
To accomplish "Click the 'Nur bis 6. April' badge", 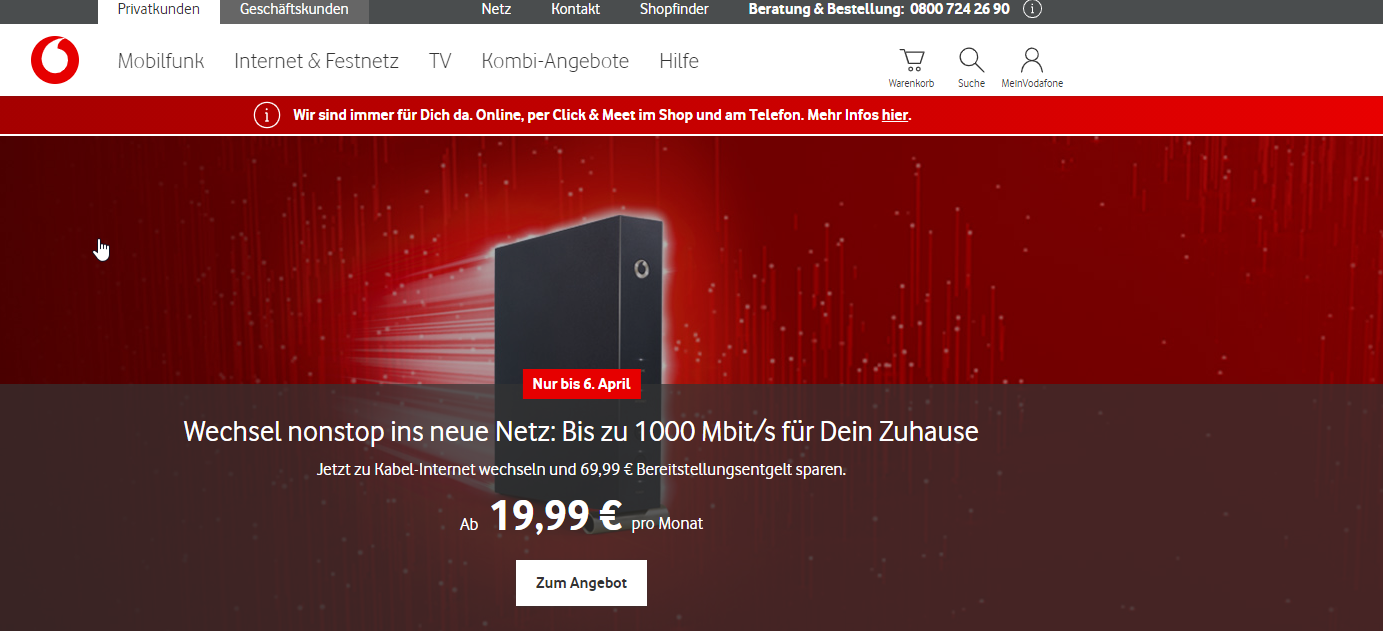I will (x=581, y=383).
